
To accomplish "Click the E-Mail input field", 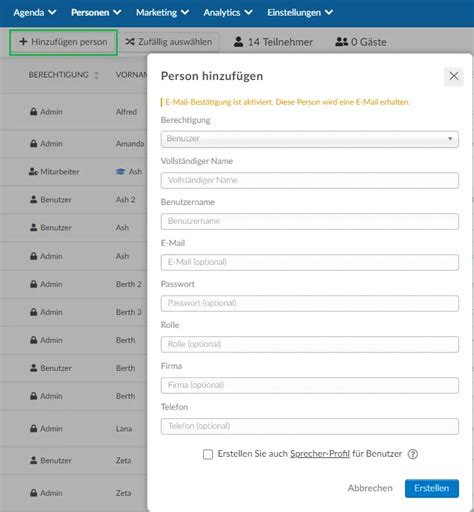I will click(310, 262).
